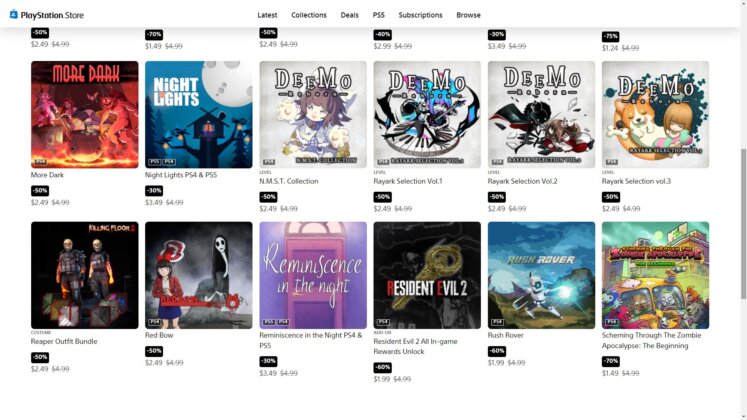
Task: Click Browse in the navigation bar
Action: [x=468, y=15]
